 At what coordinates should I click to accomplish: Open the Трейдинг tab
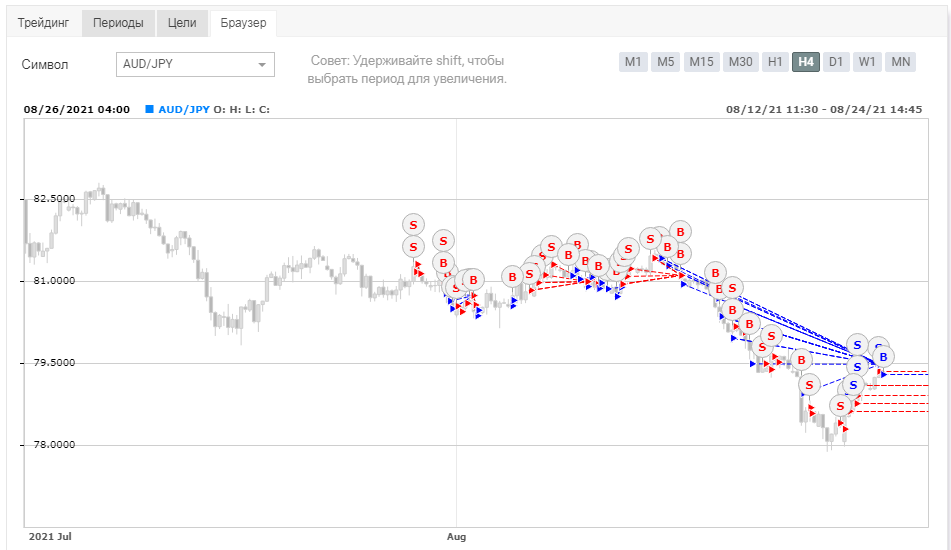pos(44,23)
